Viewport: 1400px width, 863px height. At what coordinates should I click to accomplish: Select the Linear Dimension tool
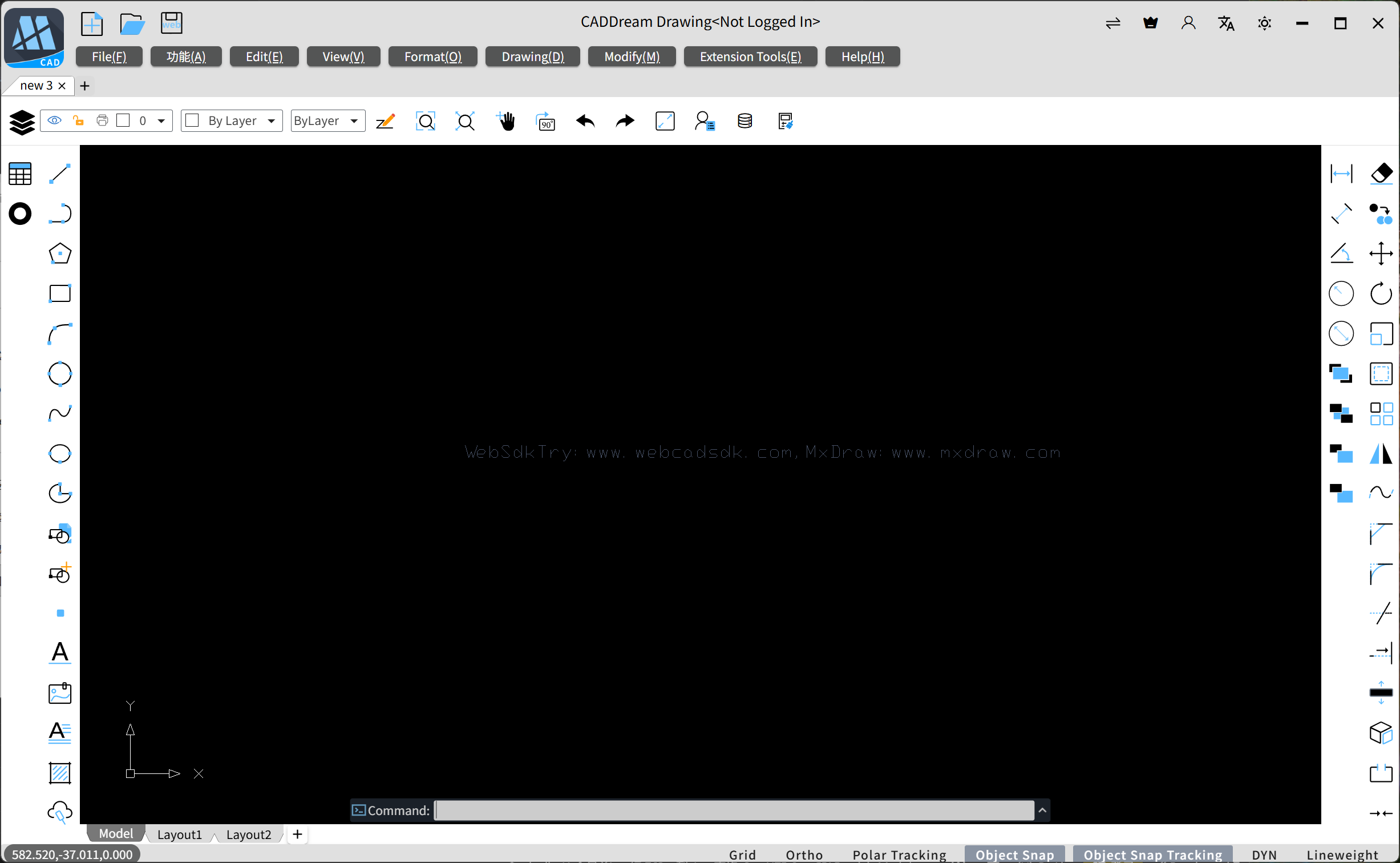pyautogui.click(x=1341, y=174)
